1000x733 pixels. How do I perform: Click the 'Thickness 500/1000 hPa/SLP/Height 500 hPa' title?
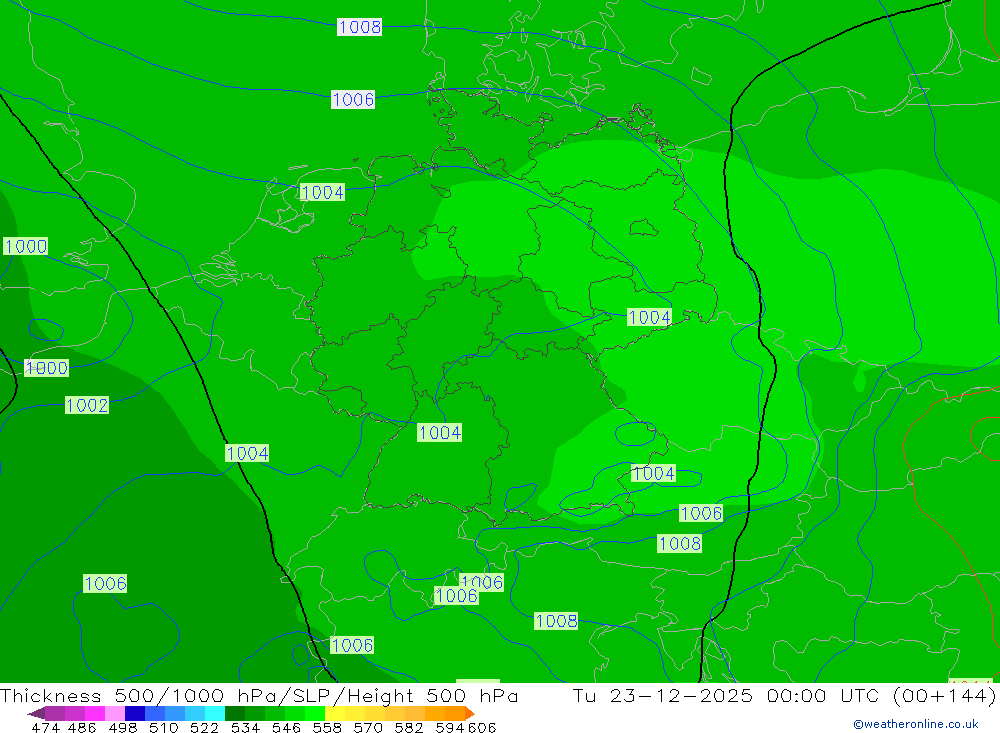pyautogui.click(x=259, y=695)
